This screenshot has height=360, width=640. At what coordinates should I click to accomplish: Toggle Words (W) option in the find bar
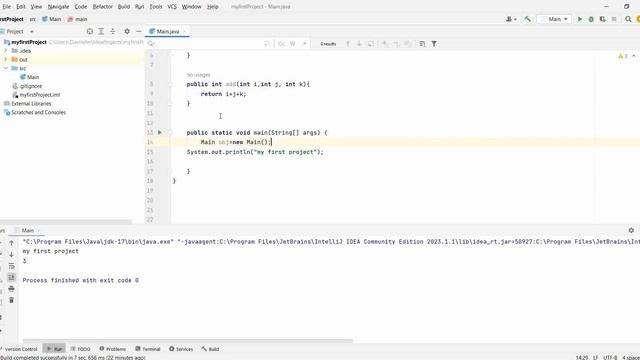pos(293,44)
